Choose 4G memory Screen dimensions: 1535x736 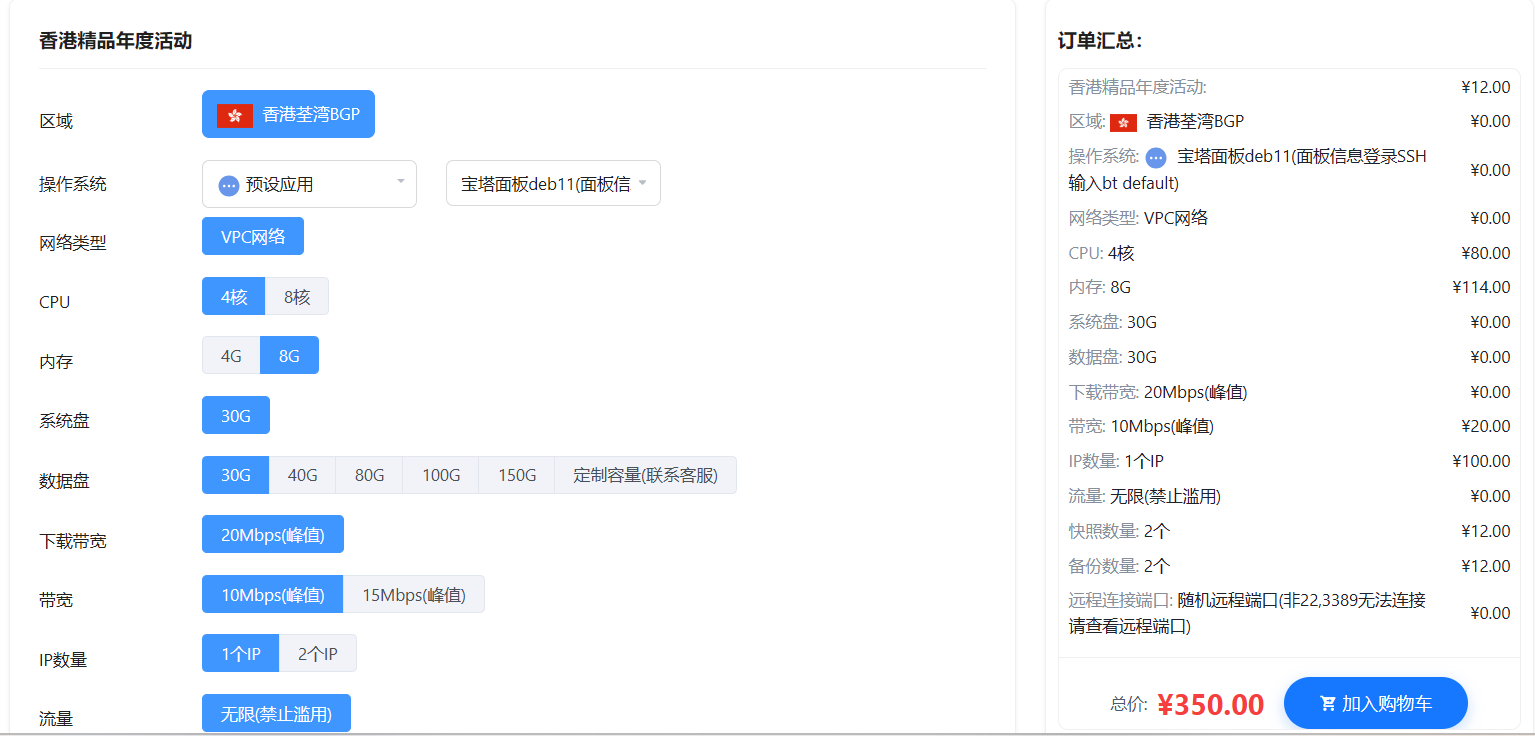pyautogui.click(x=231, y=355)
